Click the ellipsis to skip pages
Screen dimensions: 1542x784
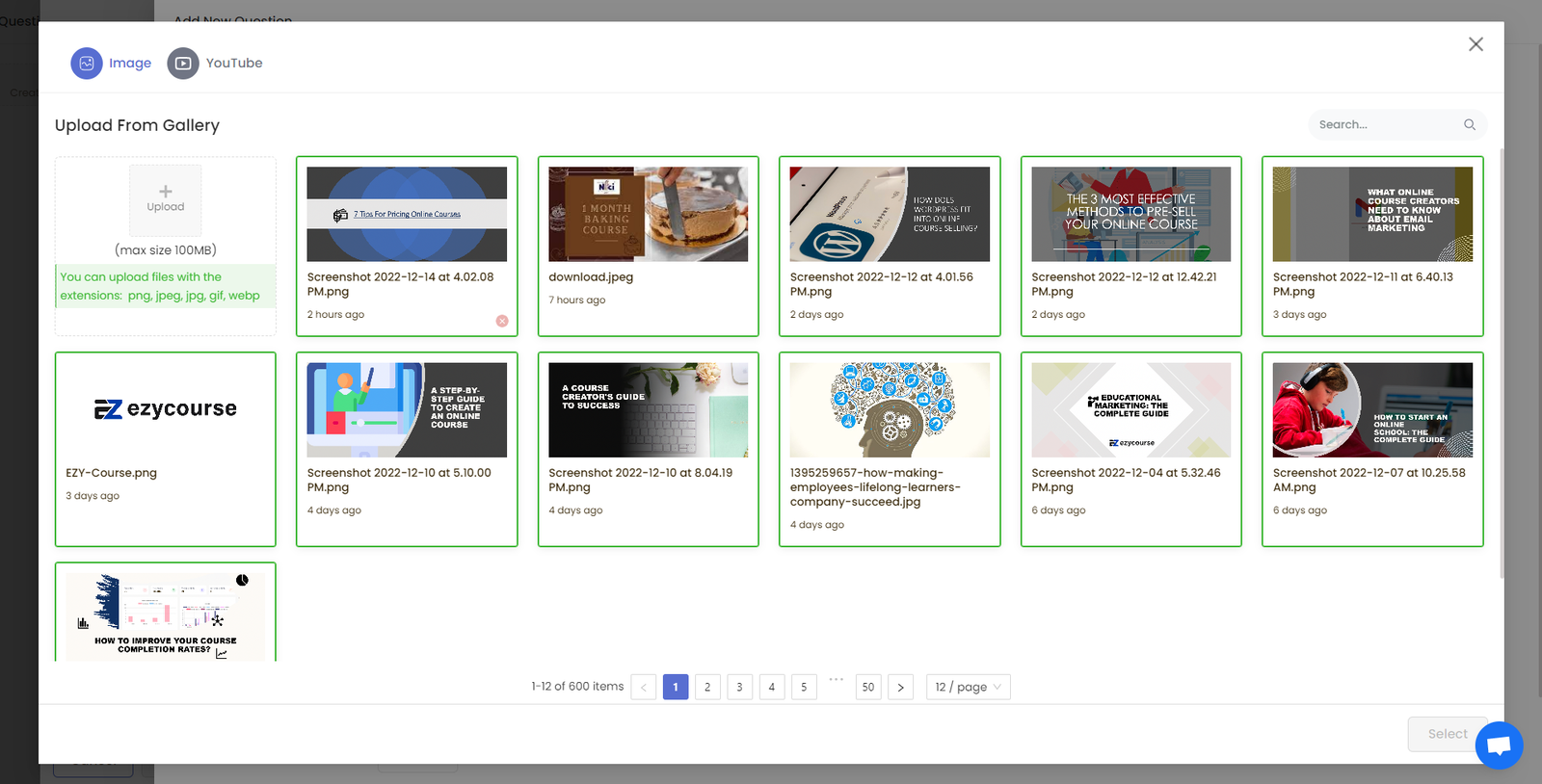[836, 680]
